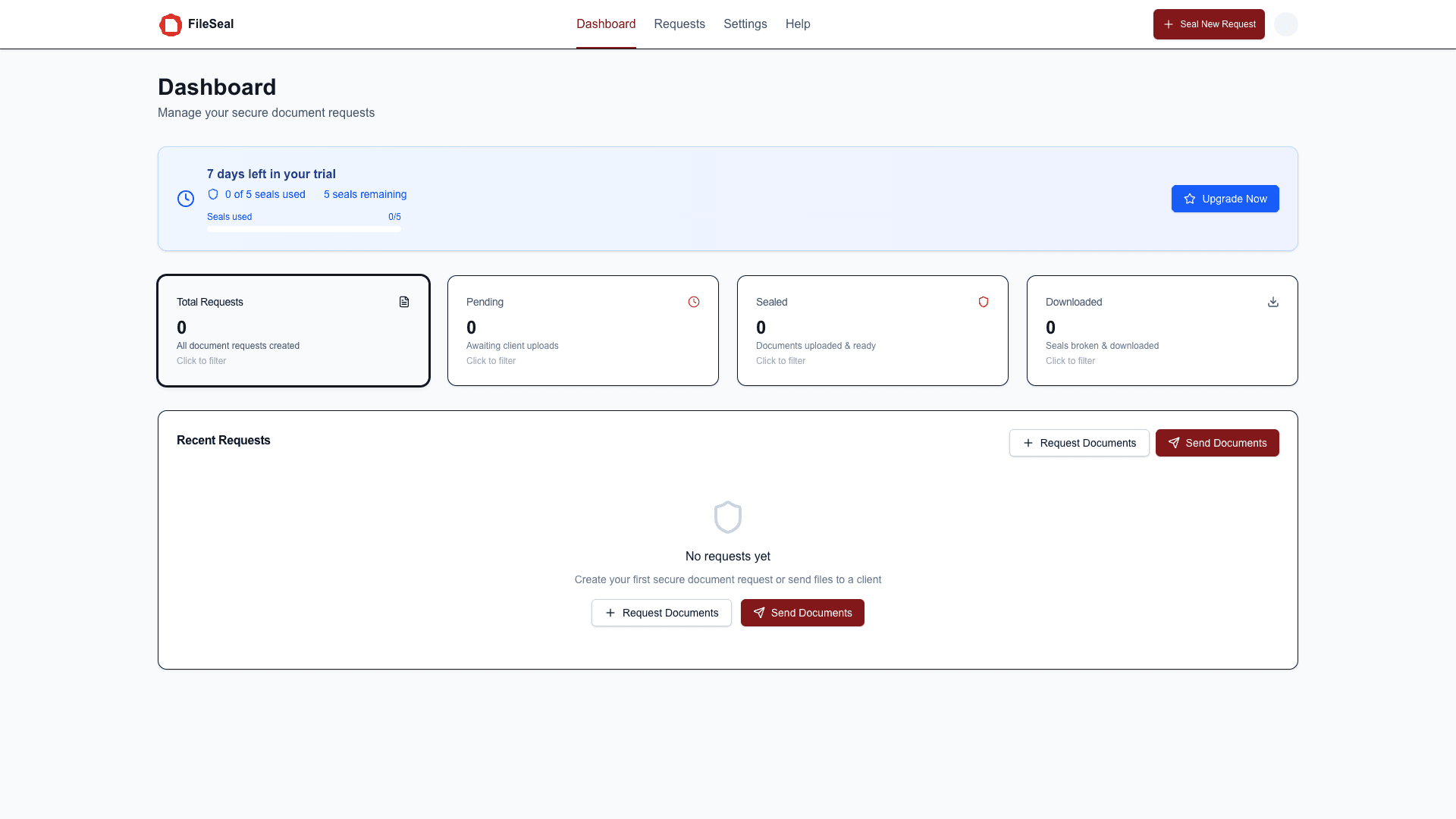Click Send Documents in Recent Requests header
Screen dimensions: 1456x819
pos(1217,443)
